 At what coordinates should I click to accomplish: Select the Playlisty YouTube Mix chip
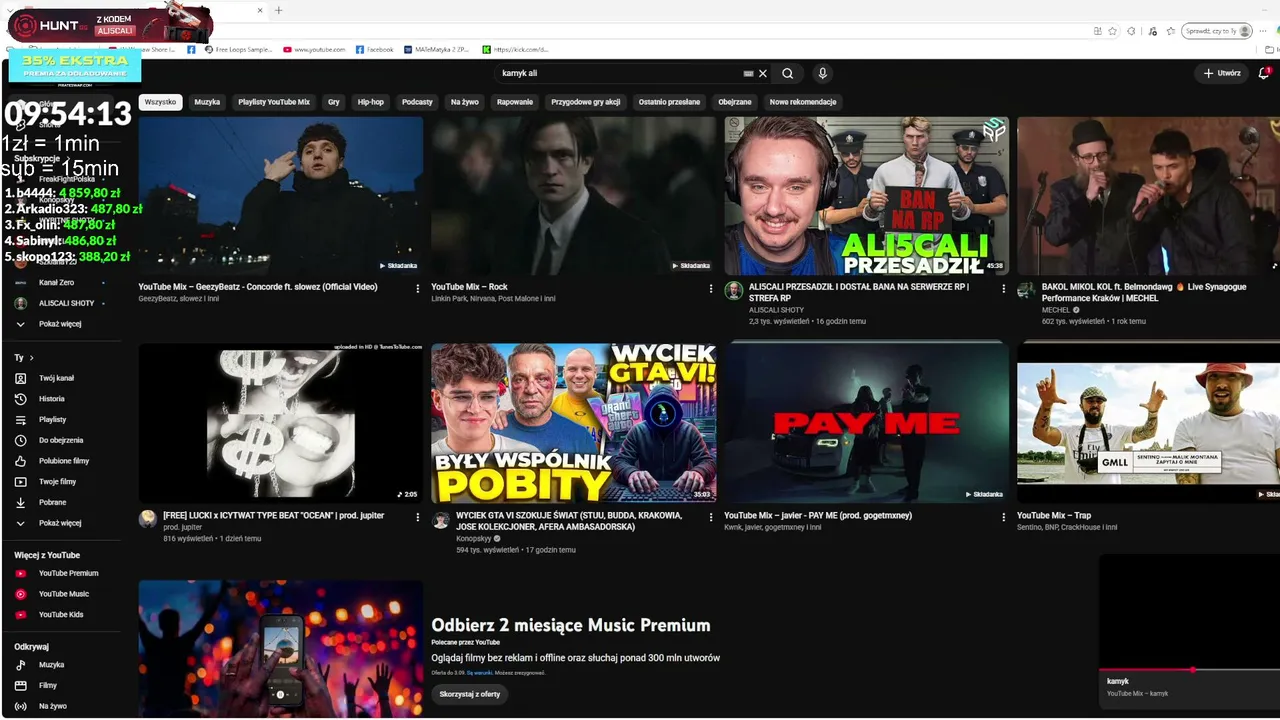click(274, 102)
